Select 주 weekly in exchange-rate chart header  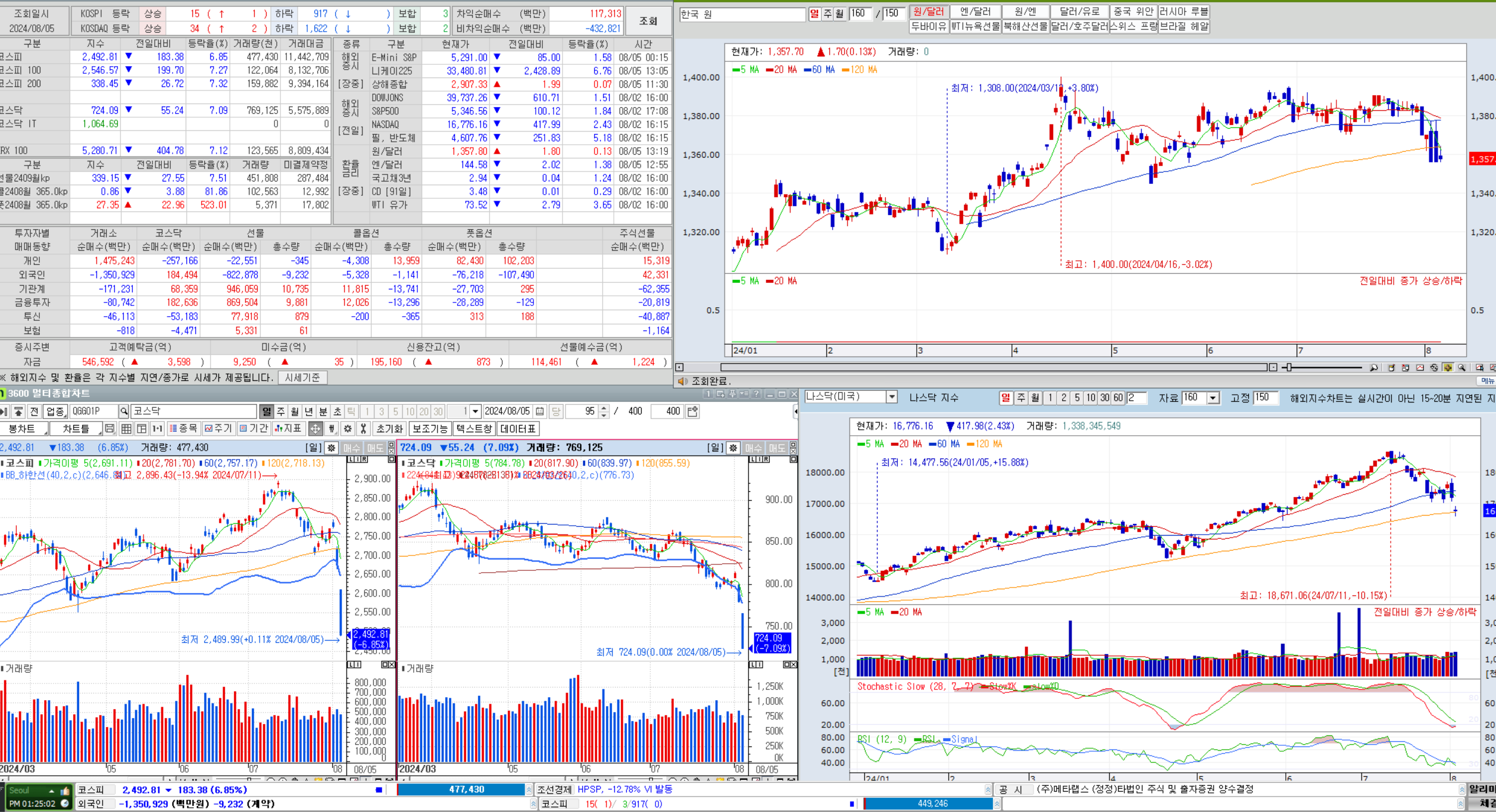tap(827, 13)
